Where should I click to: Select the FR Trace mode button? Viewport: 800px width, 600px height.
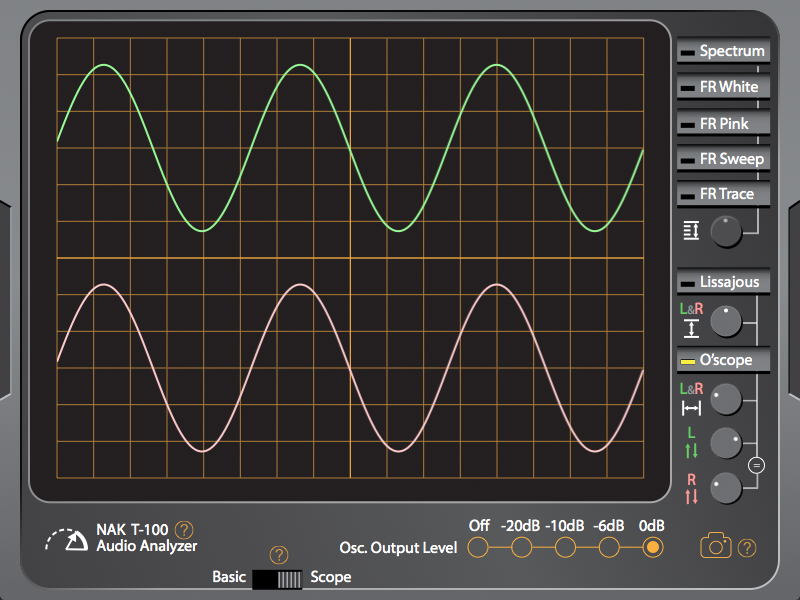tap(723, 194)
